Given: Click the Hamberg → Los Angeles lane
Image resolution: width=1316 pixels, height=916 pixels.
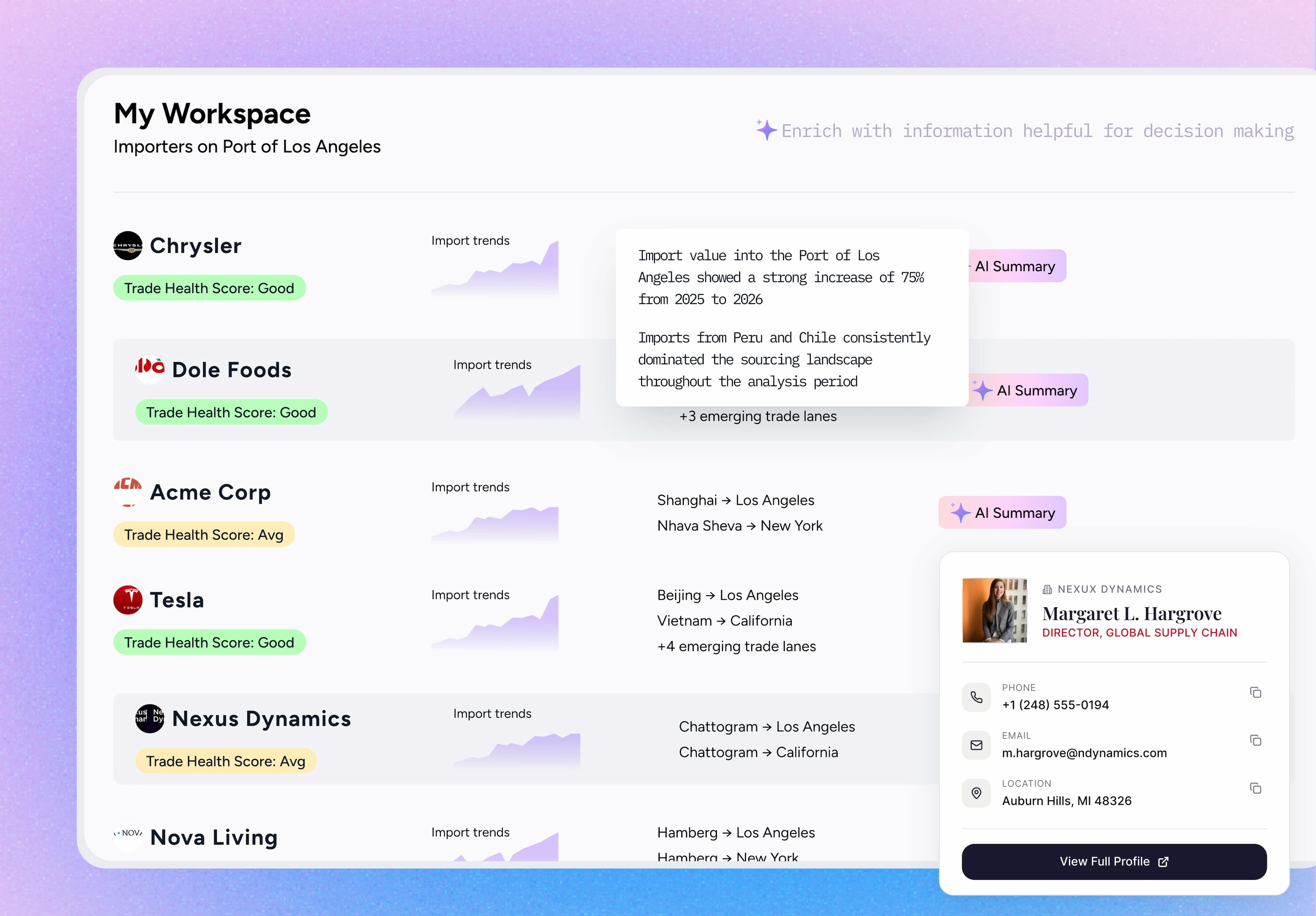Looking at the screenshot, I should 736,832.
